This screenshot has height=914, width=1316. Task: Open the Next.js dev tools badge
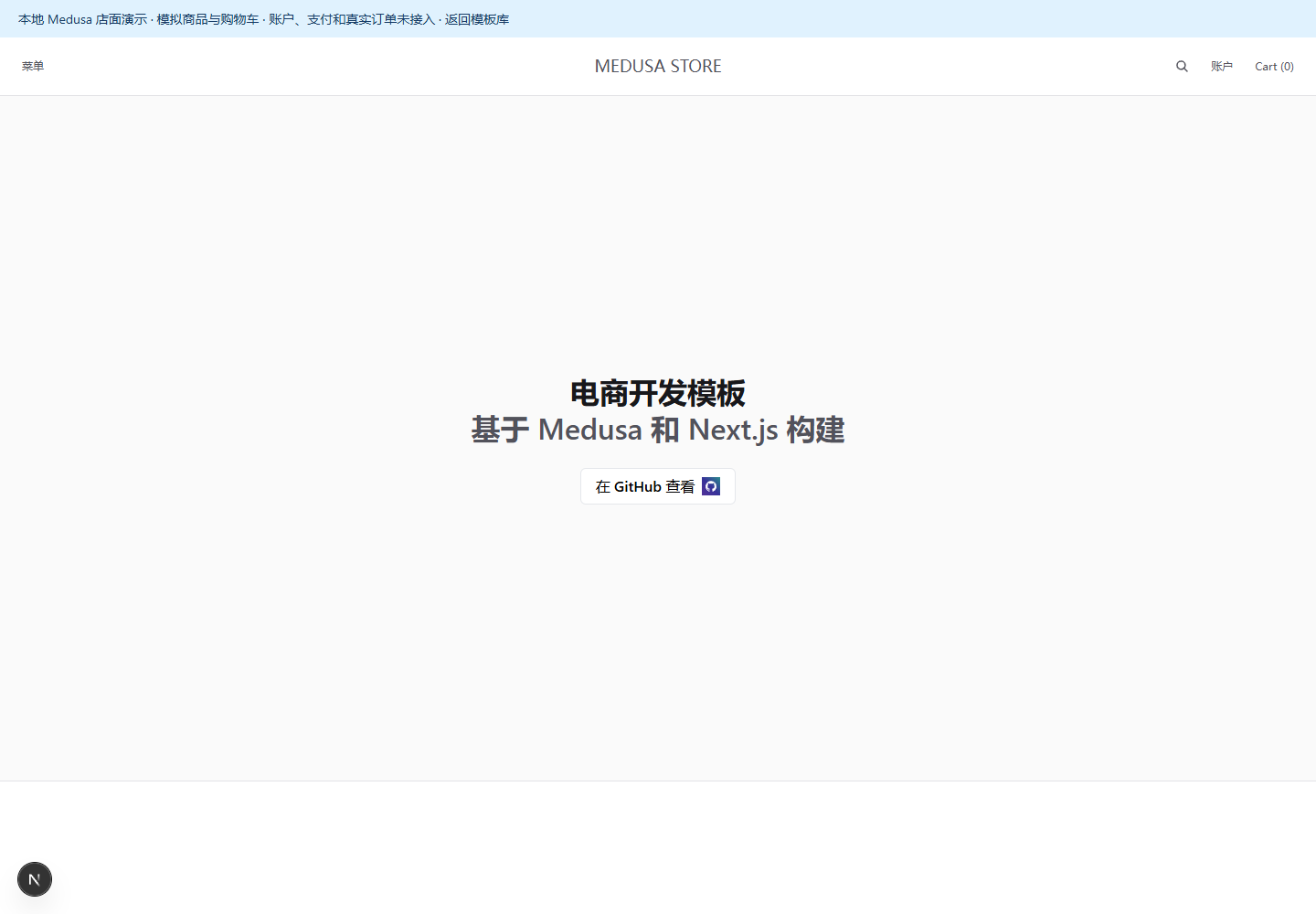35,879
